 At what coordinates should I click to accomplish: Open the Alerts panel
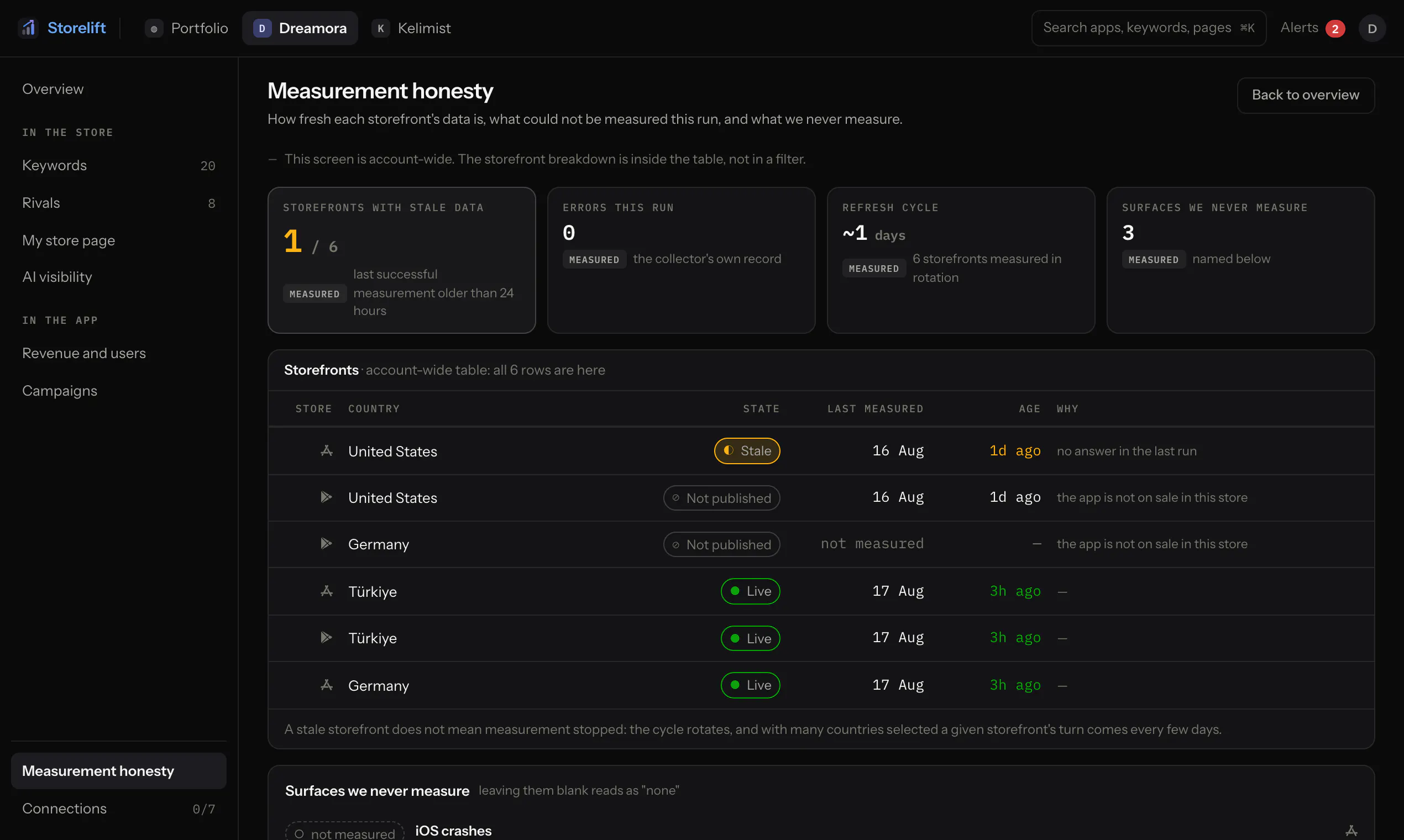pyautogui.click(x=1313, y=28)
